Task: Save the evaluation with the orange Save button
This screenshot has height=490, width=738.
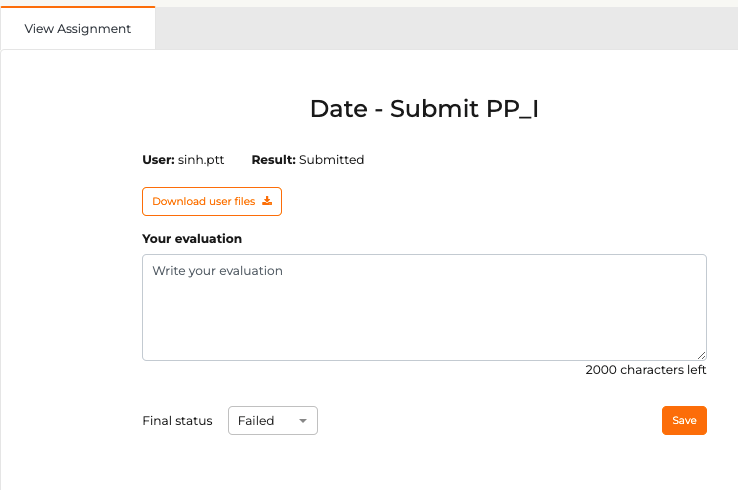Action: (684, 420)
